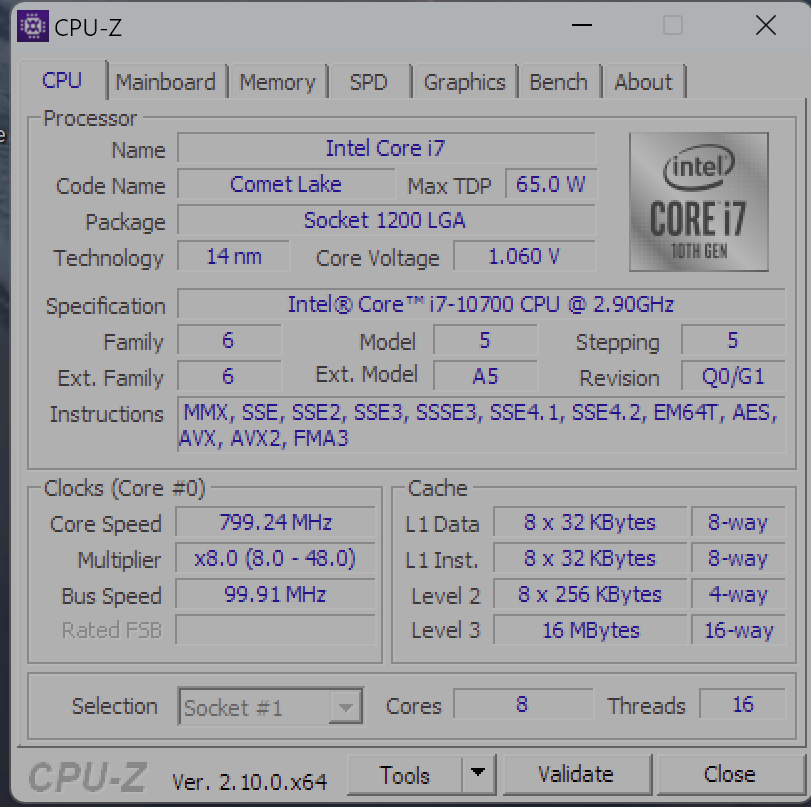
Task: Click the Level 3 size 16 MBytes
Action: [590, 630]
